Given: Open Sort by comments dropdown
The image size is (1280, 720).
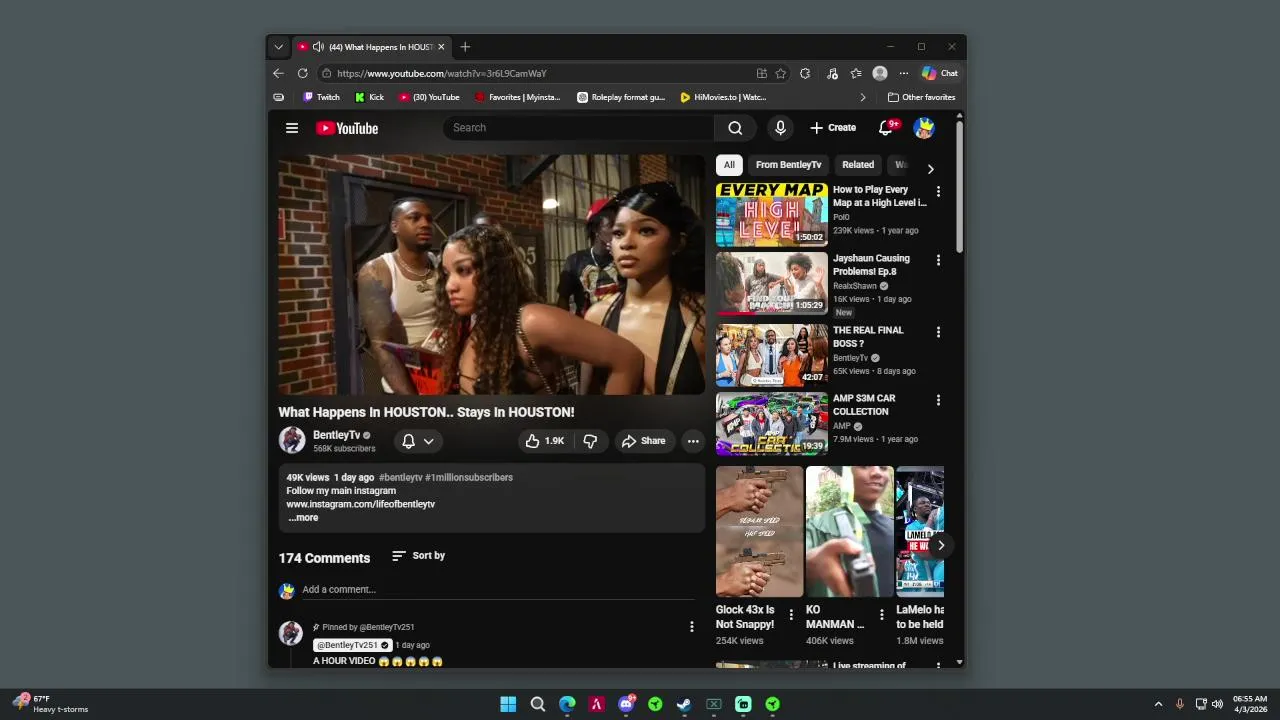Looking at the screenshot, I should pyautogui.click(x=418, y=556).
